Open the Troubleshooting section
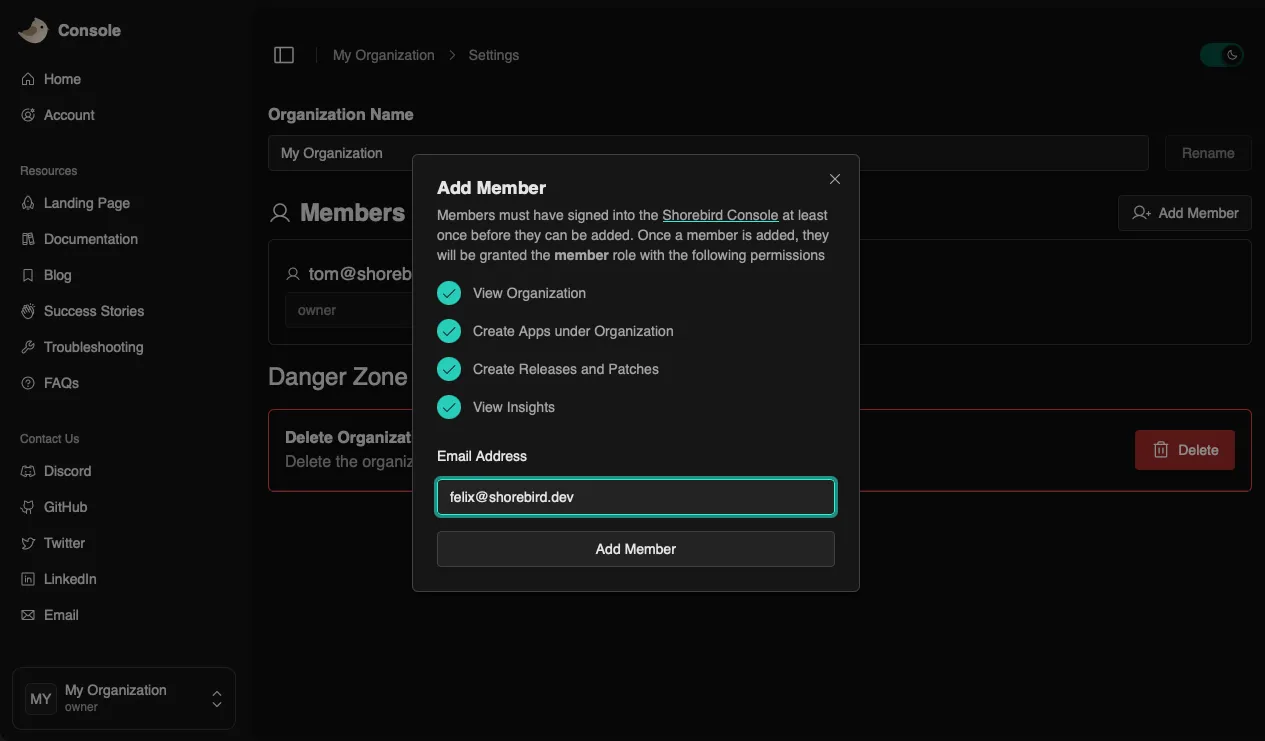This screenshot has width=1265, height=741. click(92, 347)
